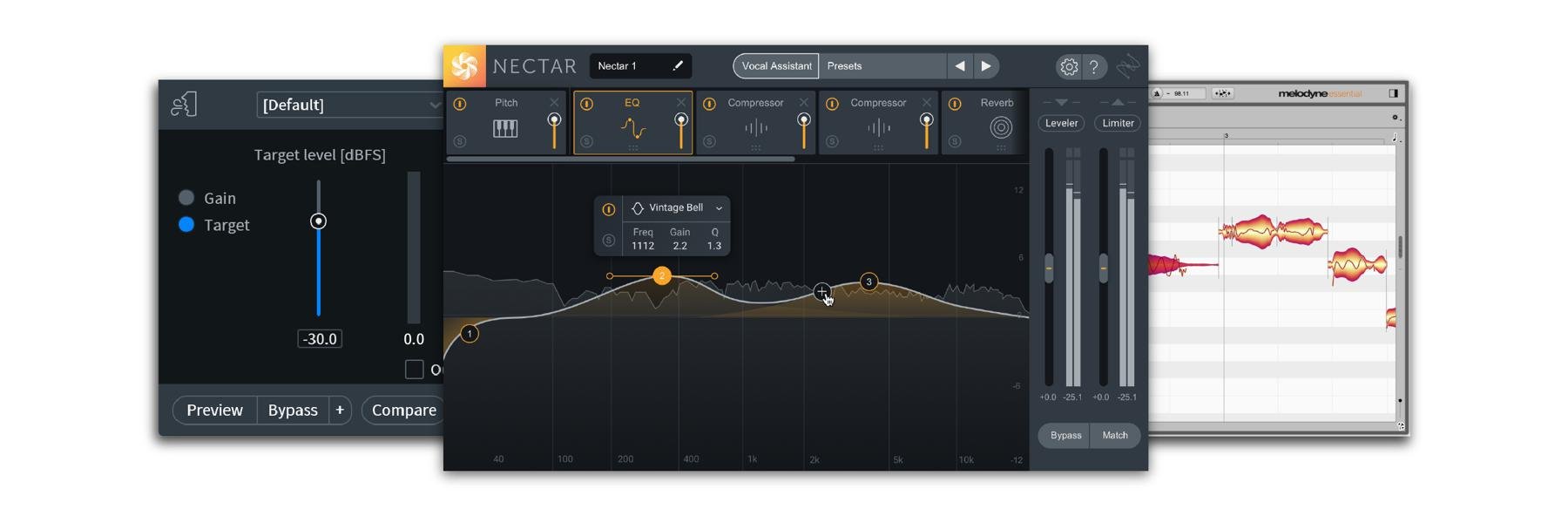Click Melodyne settings gear icon
The height and width of the screenshot is (516, 1568).
pyautogui.click(x=1395, y=117)
